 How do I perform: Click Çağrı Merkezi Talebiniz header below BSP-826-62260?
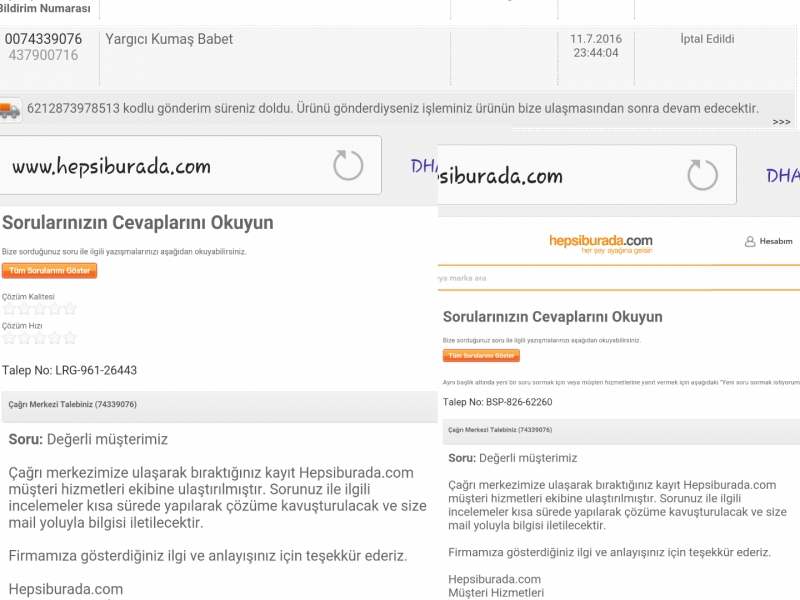621,431
